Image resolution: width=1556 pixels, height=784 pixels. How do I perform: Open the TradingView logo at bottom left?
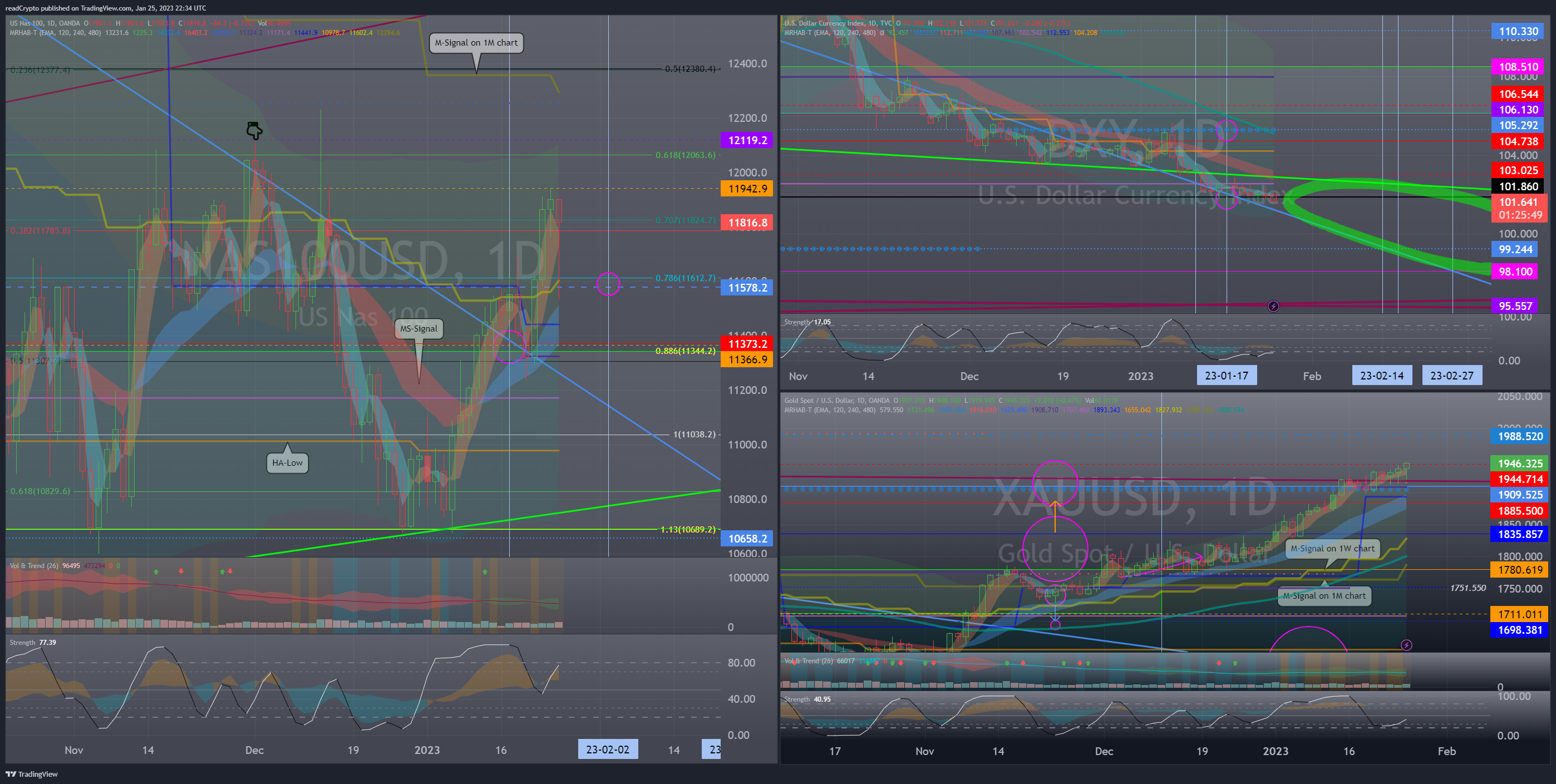tap(32, 774)
